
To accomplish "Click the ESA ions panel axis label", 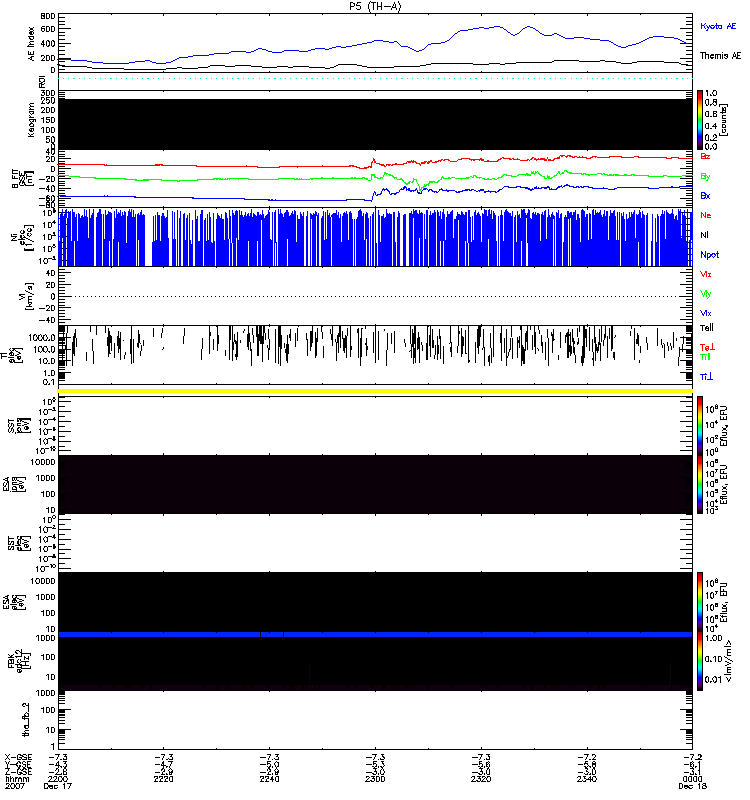I will coord(13,485).
